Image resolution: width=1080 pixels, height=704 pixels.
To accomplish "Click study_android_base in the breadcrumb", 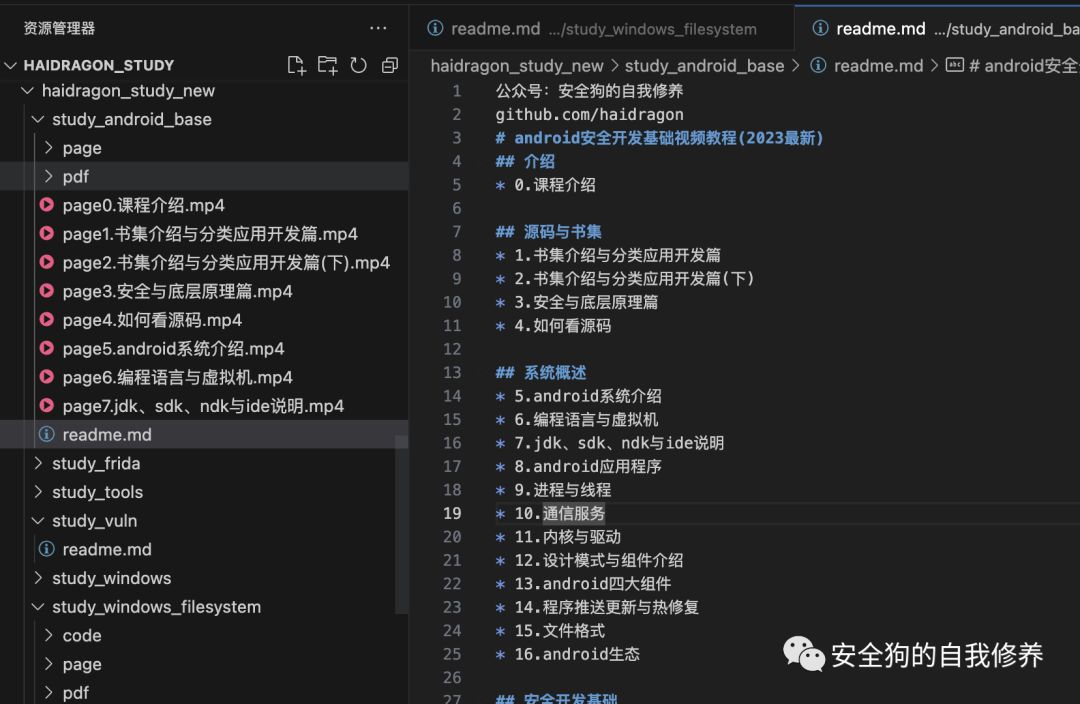I will 704,65.
